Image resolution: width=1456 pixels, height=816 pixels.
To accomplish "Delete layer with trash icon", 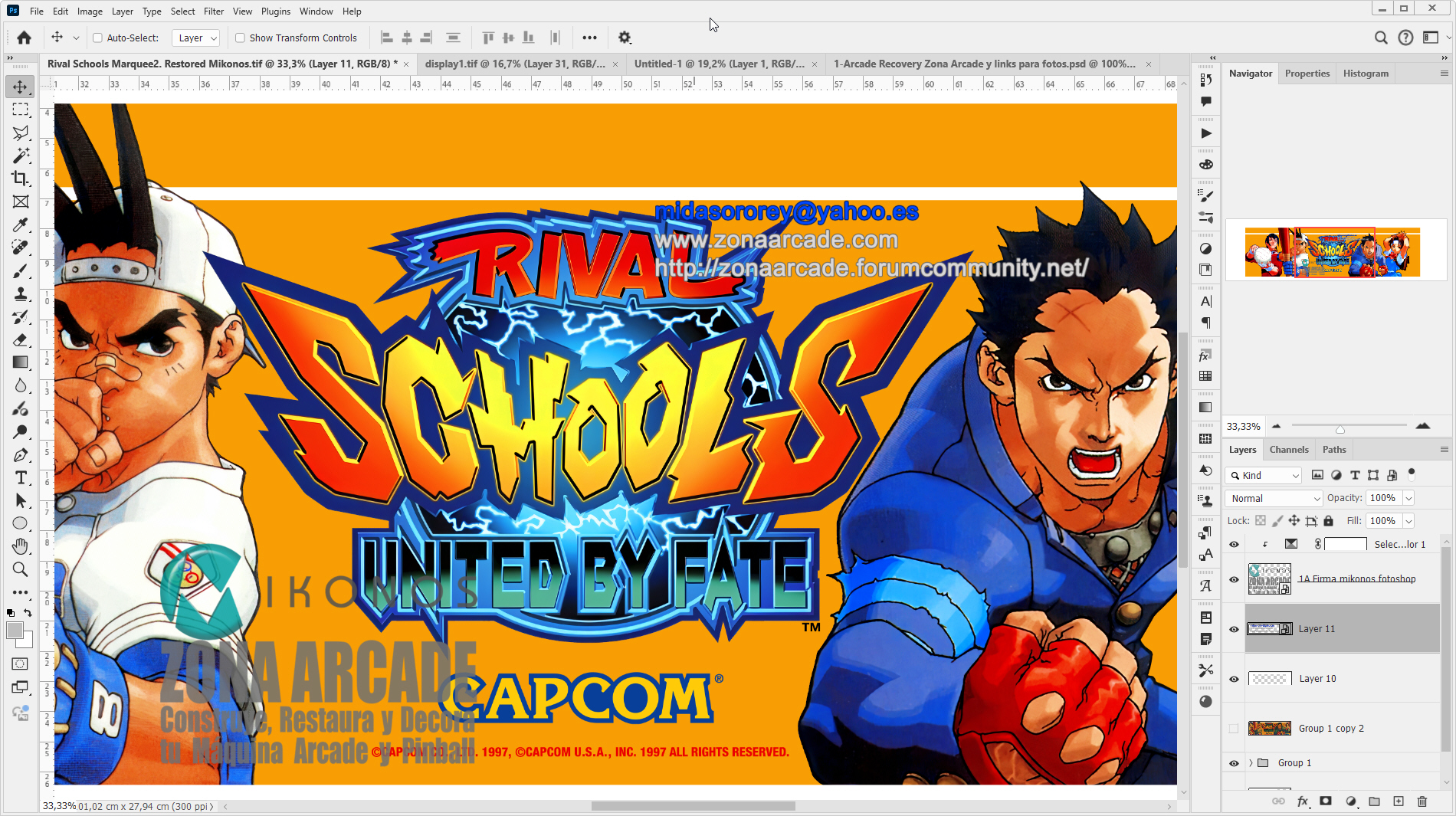I will (x=1422, y=801).
